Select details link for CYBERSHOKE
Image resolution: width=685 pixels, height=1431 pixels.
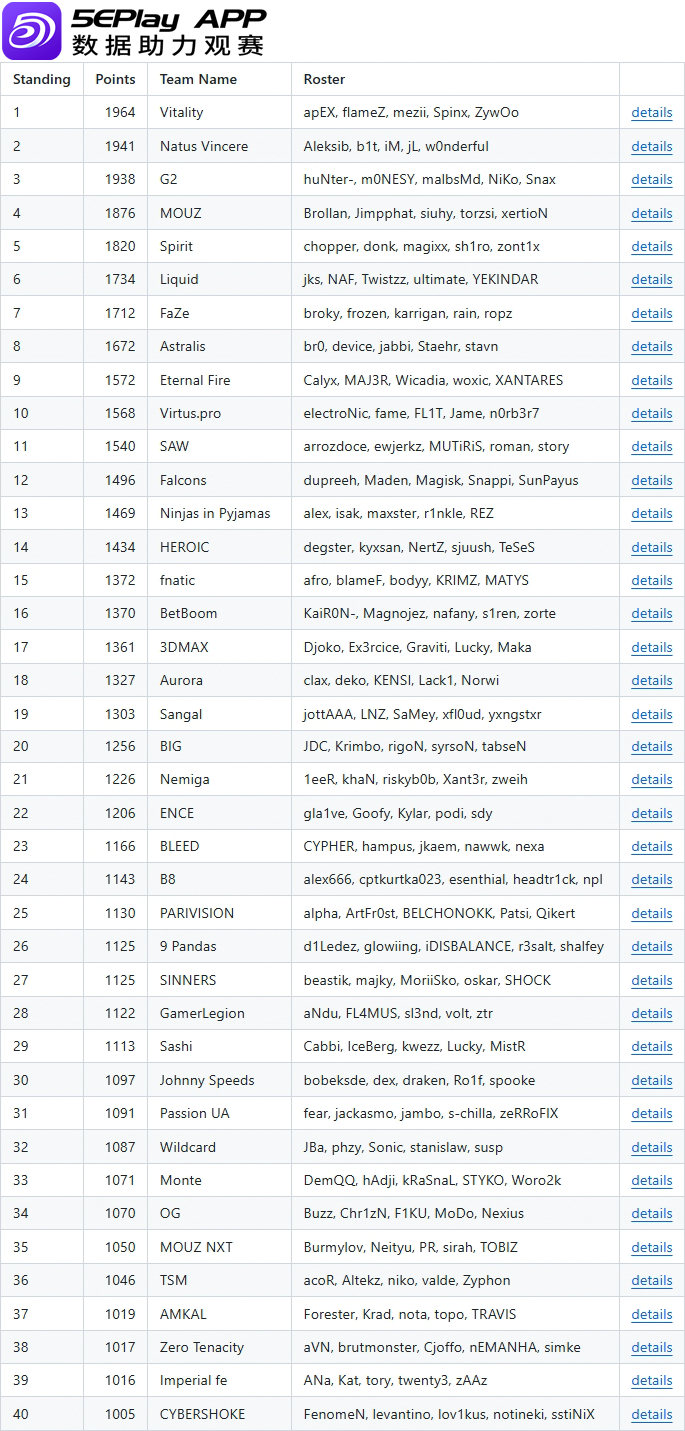(652, 1414)
